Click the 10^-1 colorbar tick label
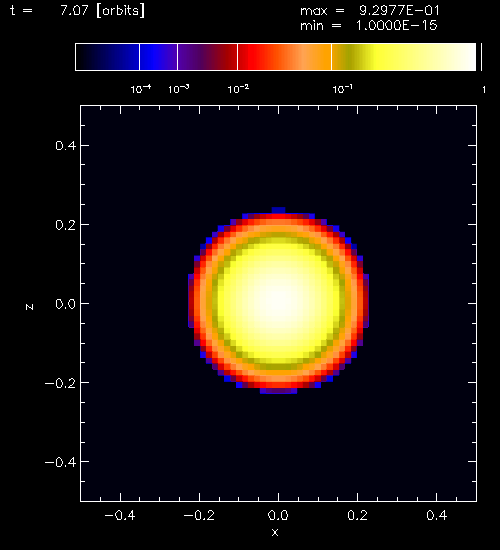This screenshot has width=500, height=550. (x=342, y=89)
